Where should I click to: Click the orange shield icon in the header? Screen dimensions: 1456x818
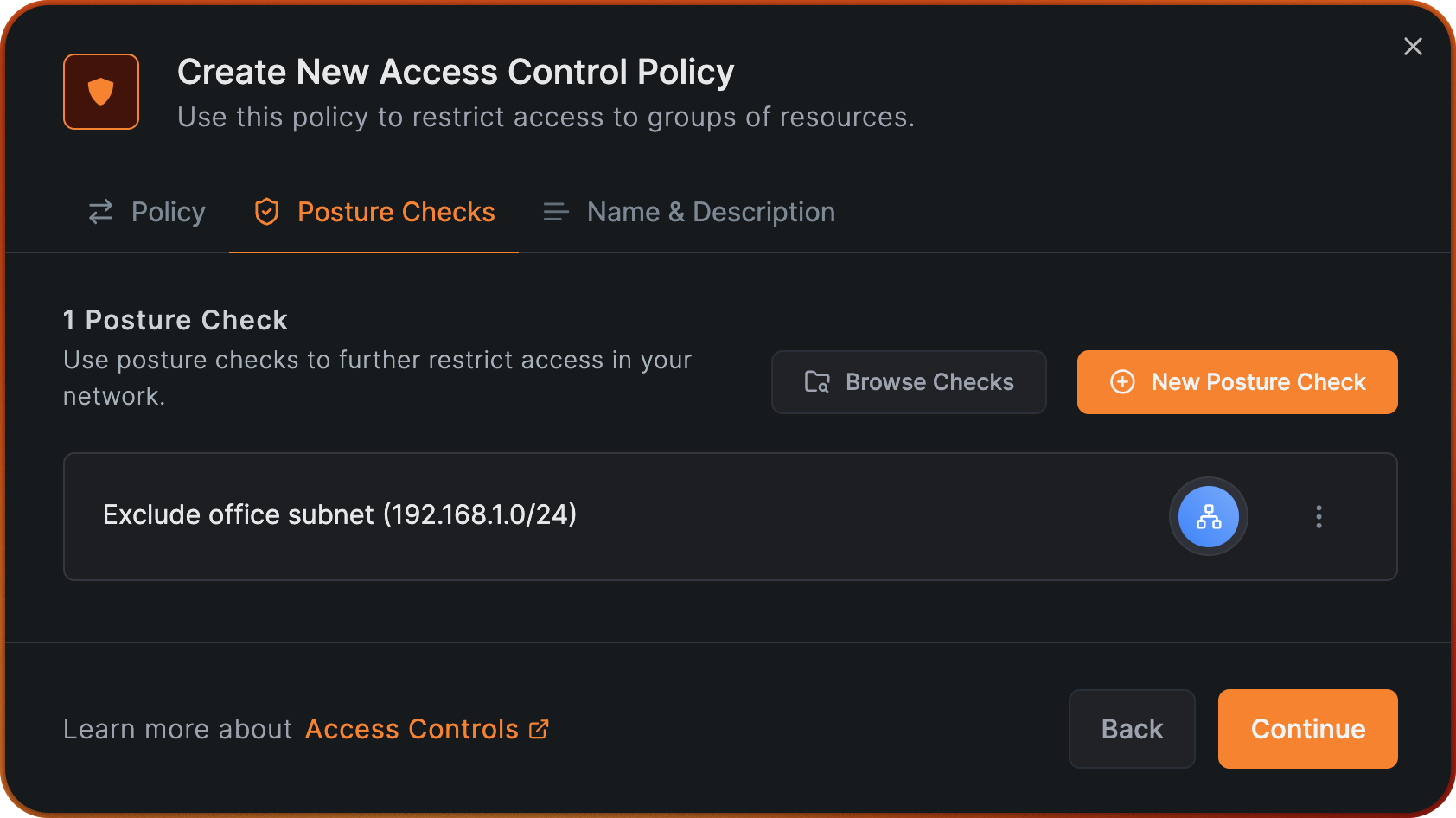point(101,92)
